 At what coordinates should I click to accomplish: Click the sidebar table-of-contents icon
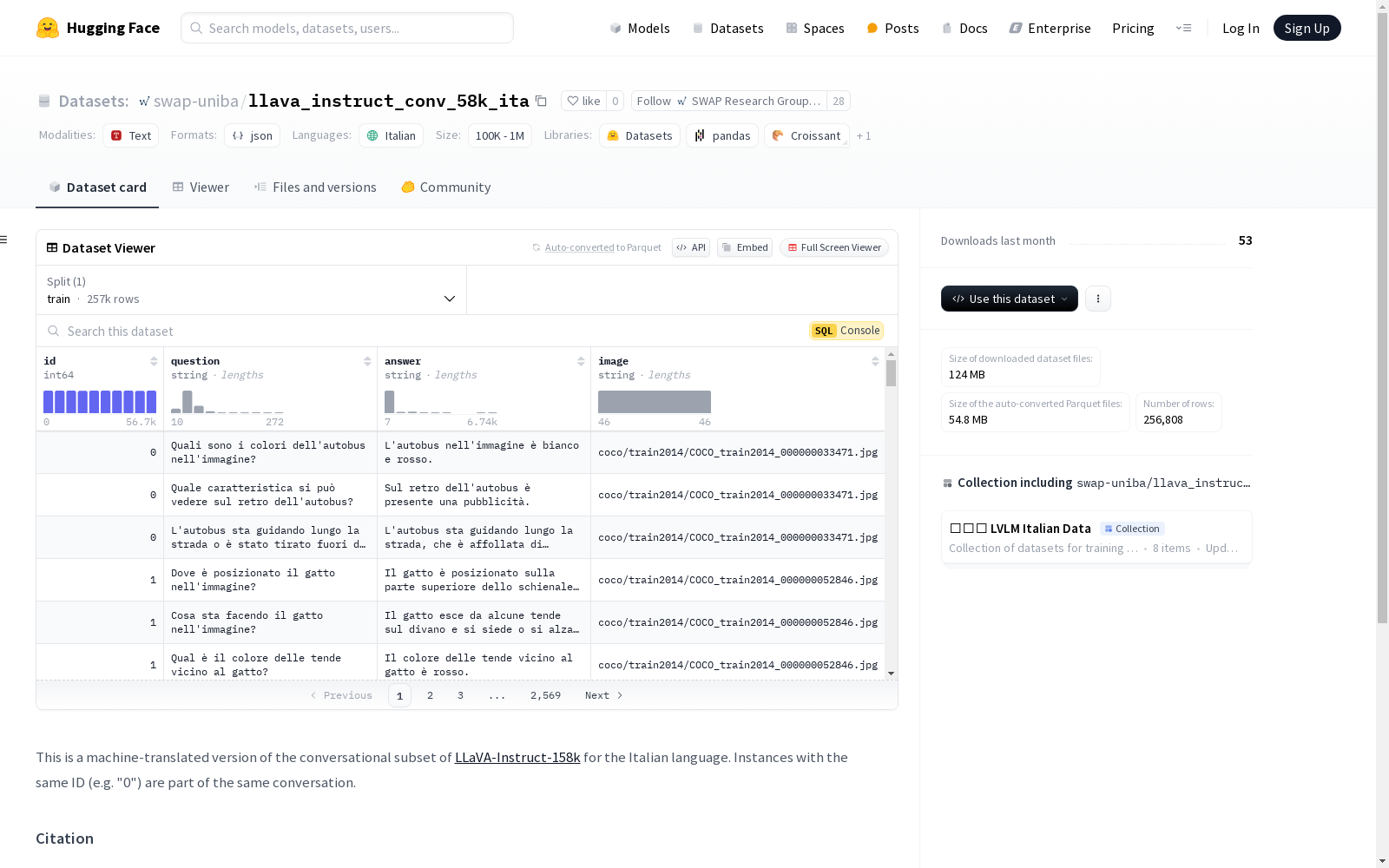[4, 240]
